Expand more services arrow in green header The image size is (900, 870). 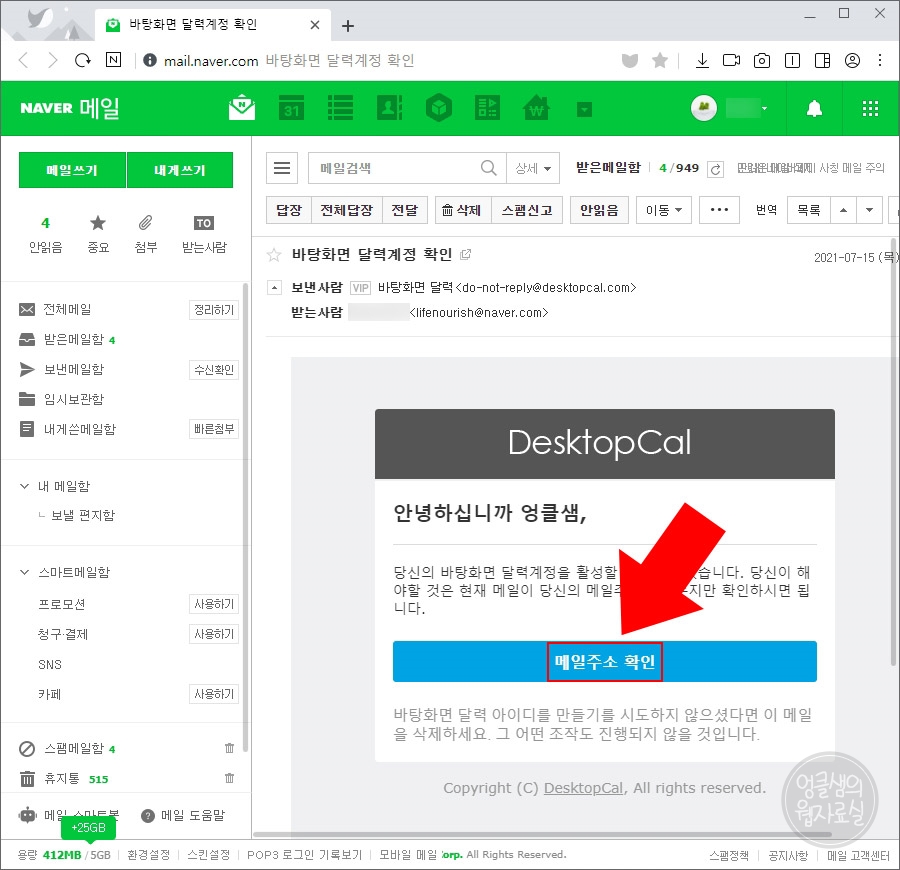[x=584, y=109]
